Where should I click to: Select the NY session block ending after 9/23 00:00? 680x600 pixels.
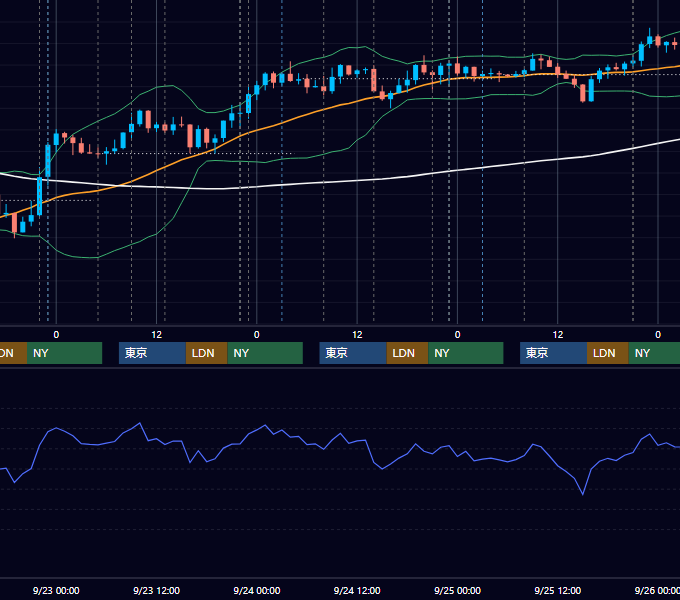point(65,353)
